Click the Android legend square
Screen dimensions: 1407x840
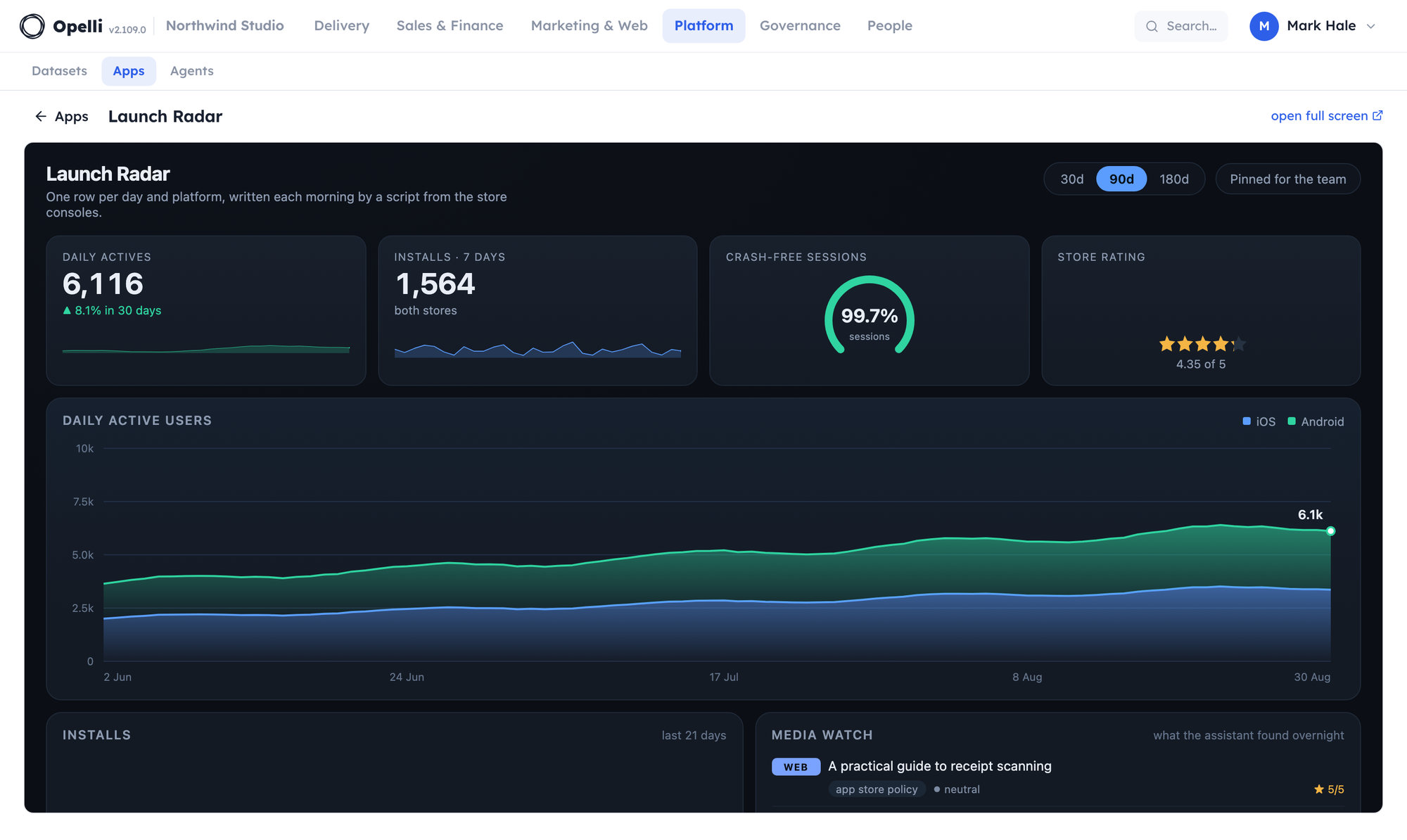point(1292,421)
